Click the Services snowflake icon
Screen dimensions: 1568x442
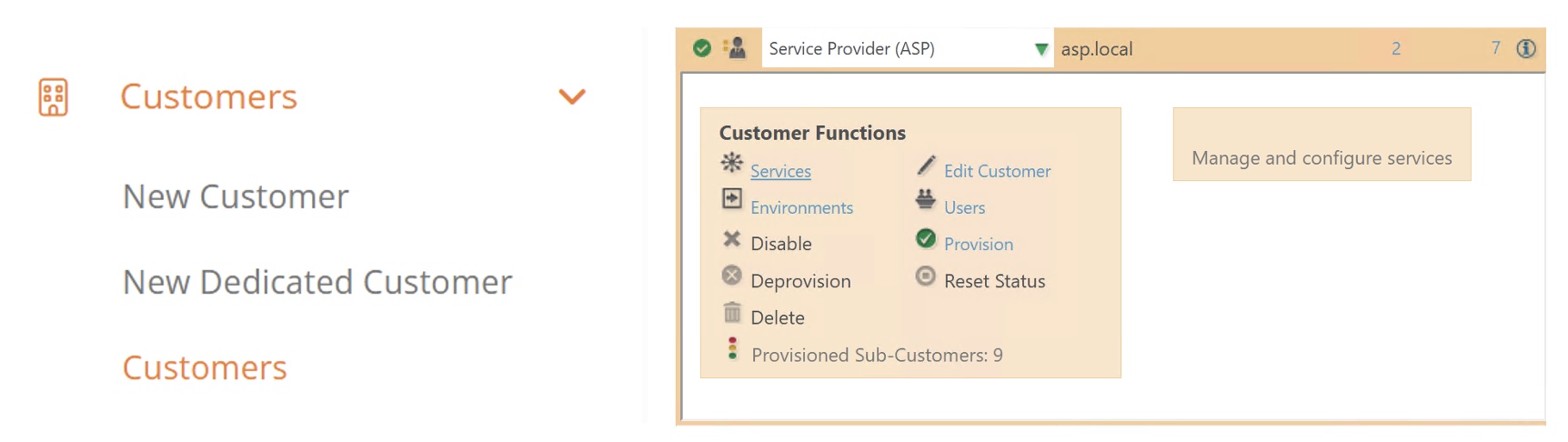[x=731, y=163]
